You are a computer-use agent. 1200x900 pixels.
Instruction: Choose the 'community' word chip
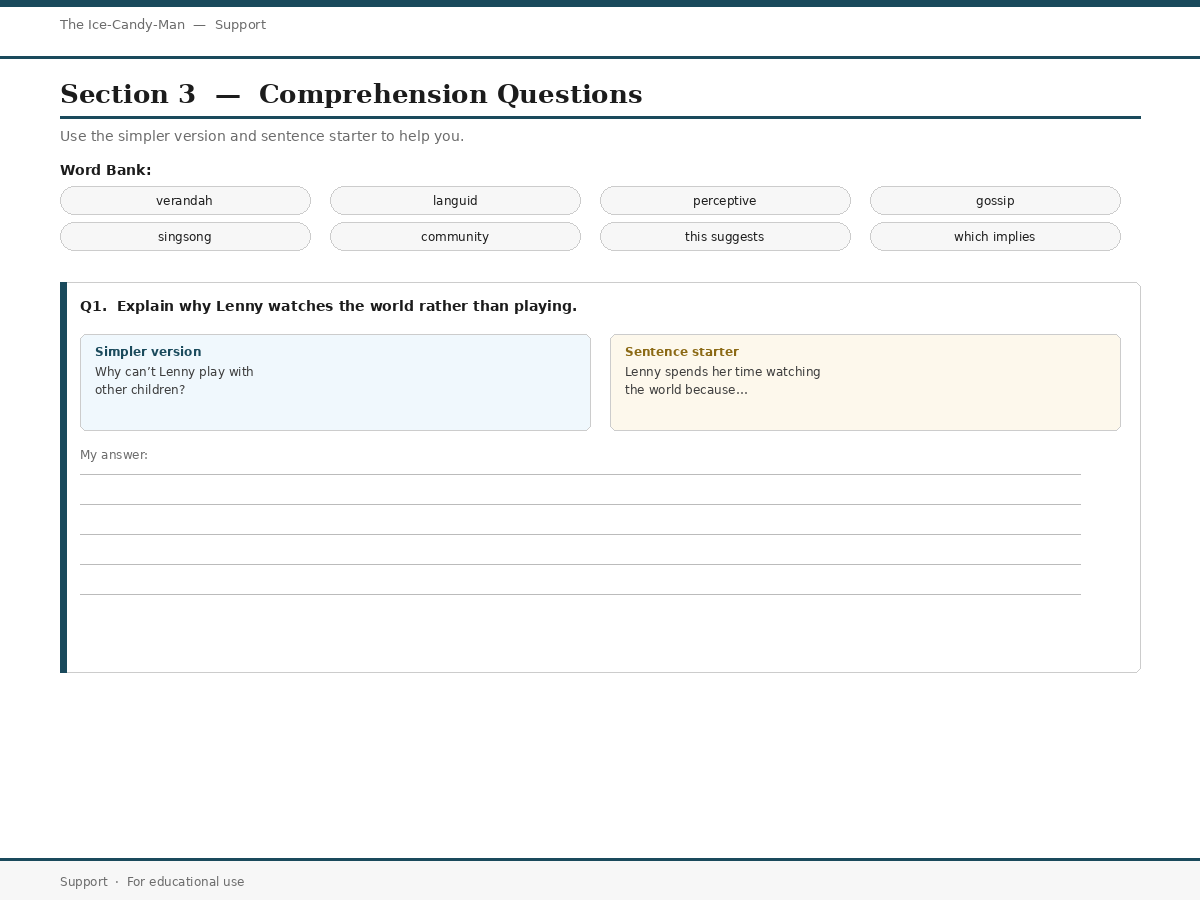455,237
